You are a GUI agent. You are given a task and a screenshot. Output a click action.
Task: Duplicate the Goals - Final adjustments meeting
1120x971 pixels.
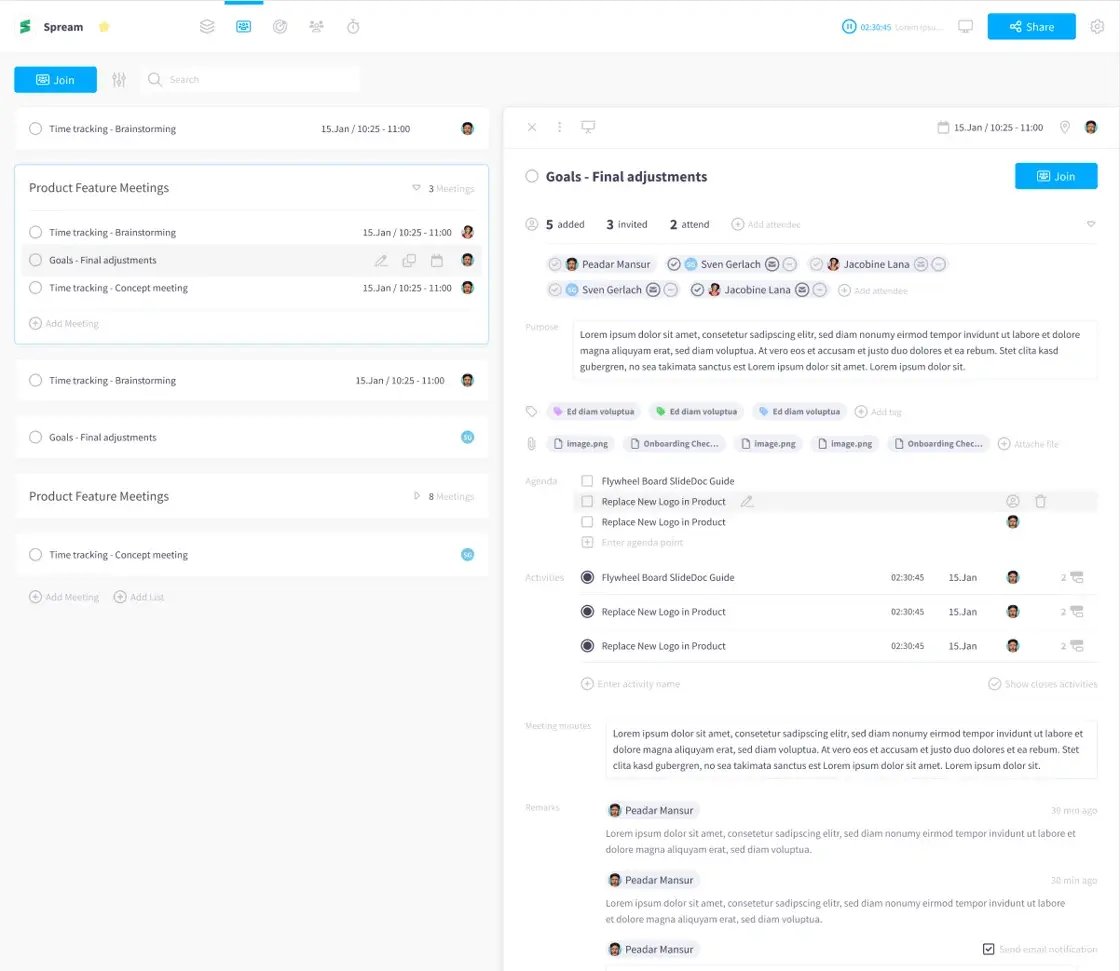(409, 261)
